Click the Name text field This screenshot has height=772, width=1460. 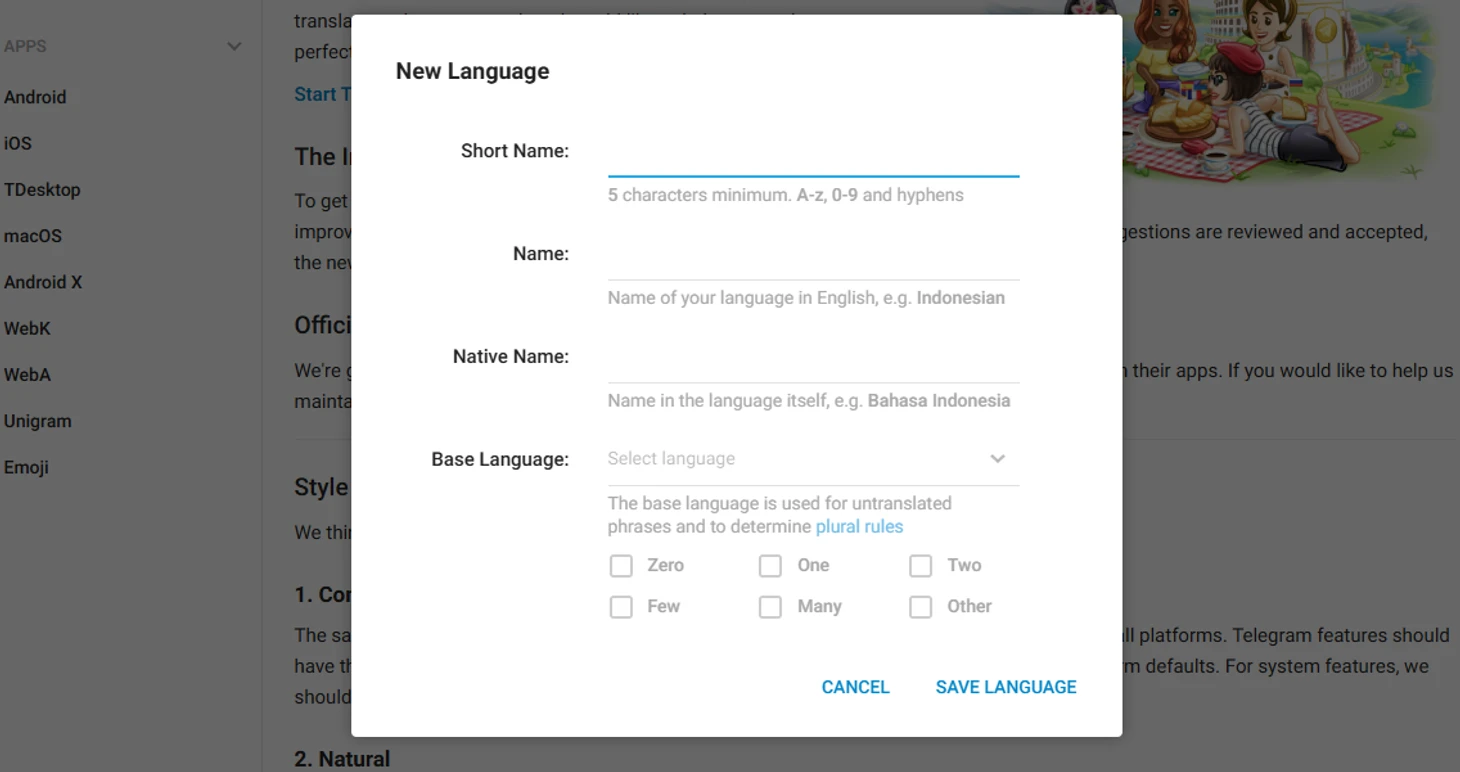pyautogui.click(x=813, y=255)
